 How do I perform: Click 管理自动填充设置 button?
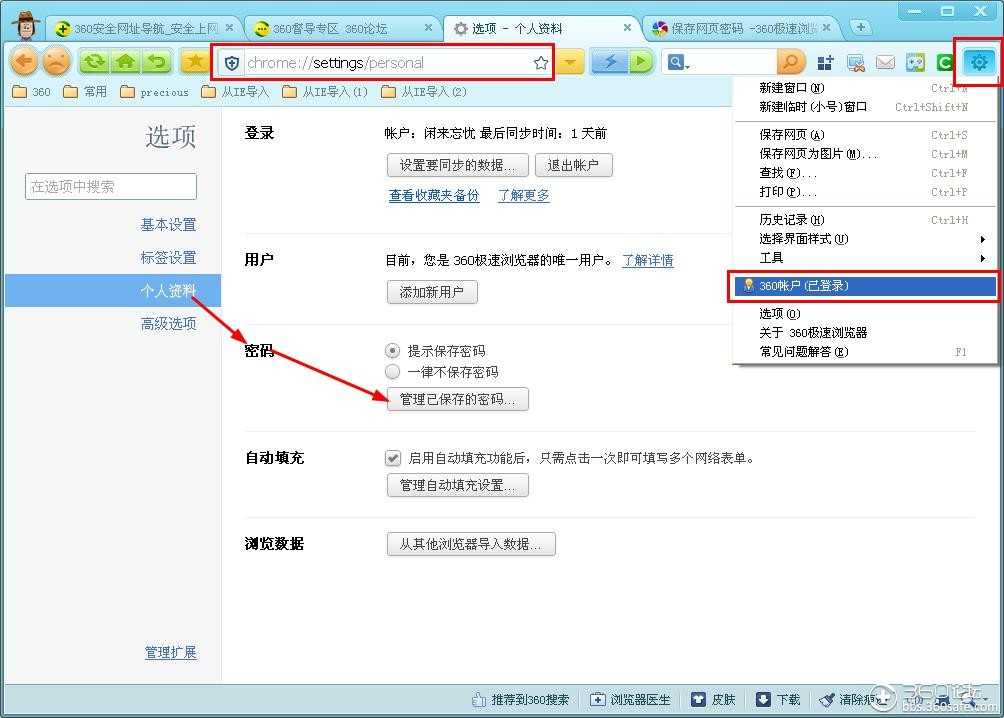pos(458,485)
